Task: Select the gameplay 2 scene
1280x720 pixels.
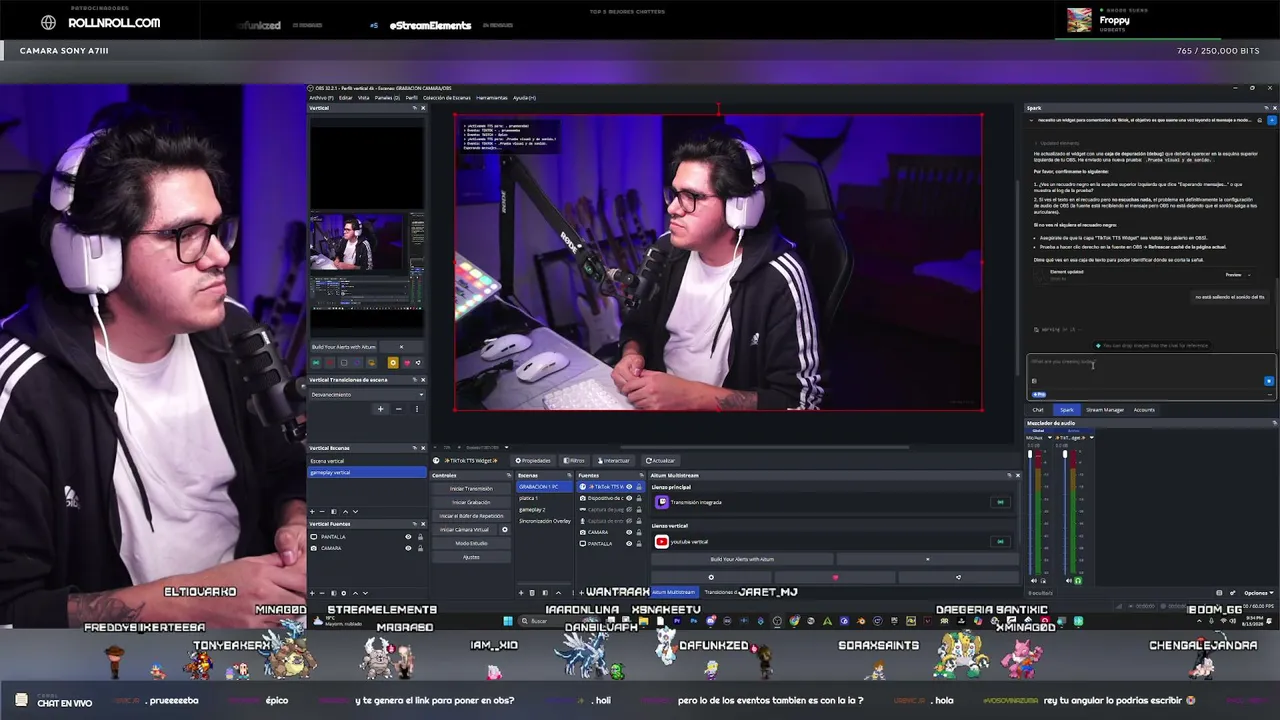Action: click(543, 510)
